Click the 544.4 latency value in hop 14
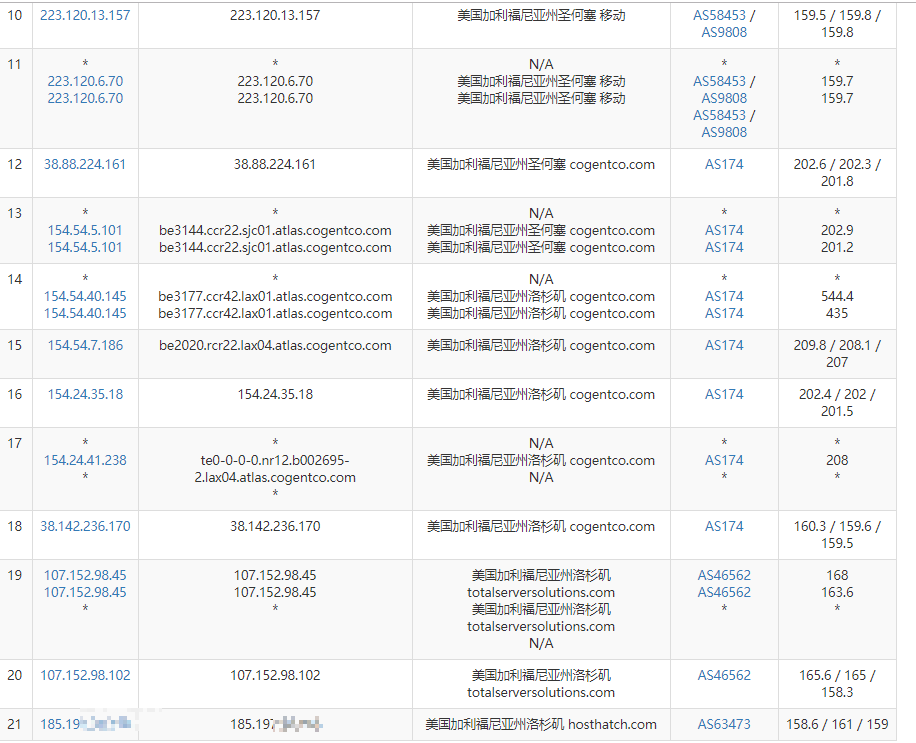Screen dimensions: 916x743 837,296
